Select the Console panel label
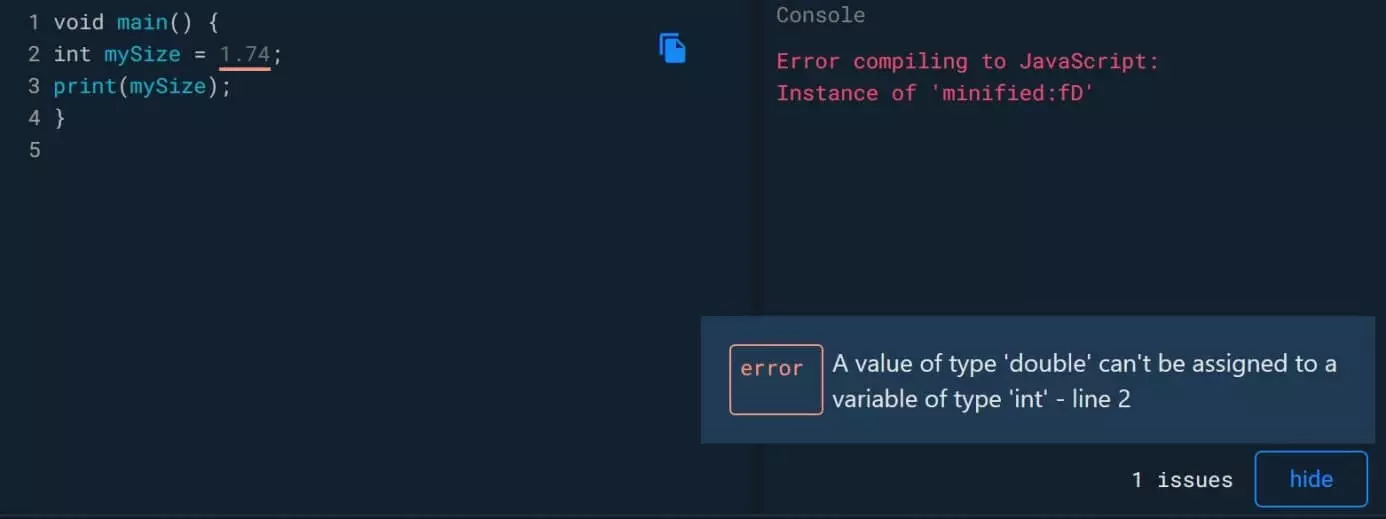The height and width of the screenshot is (519, 1386). (820, 15)
